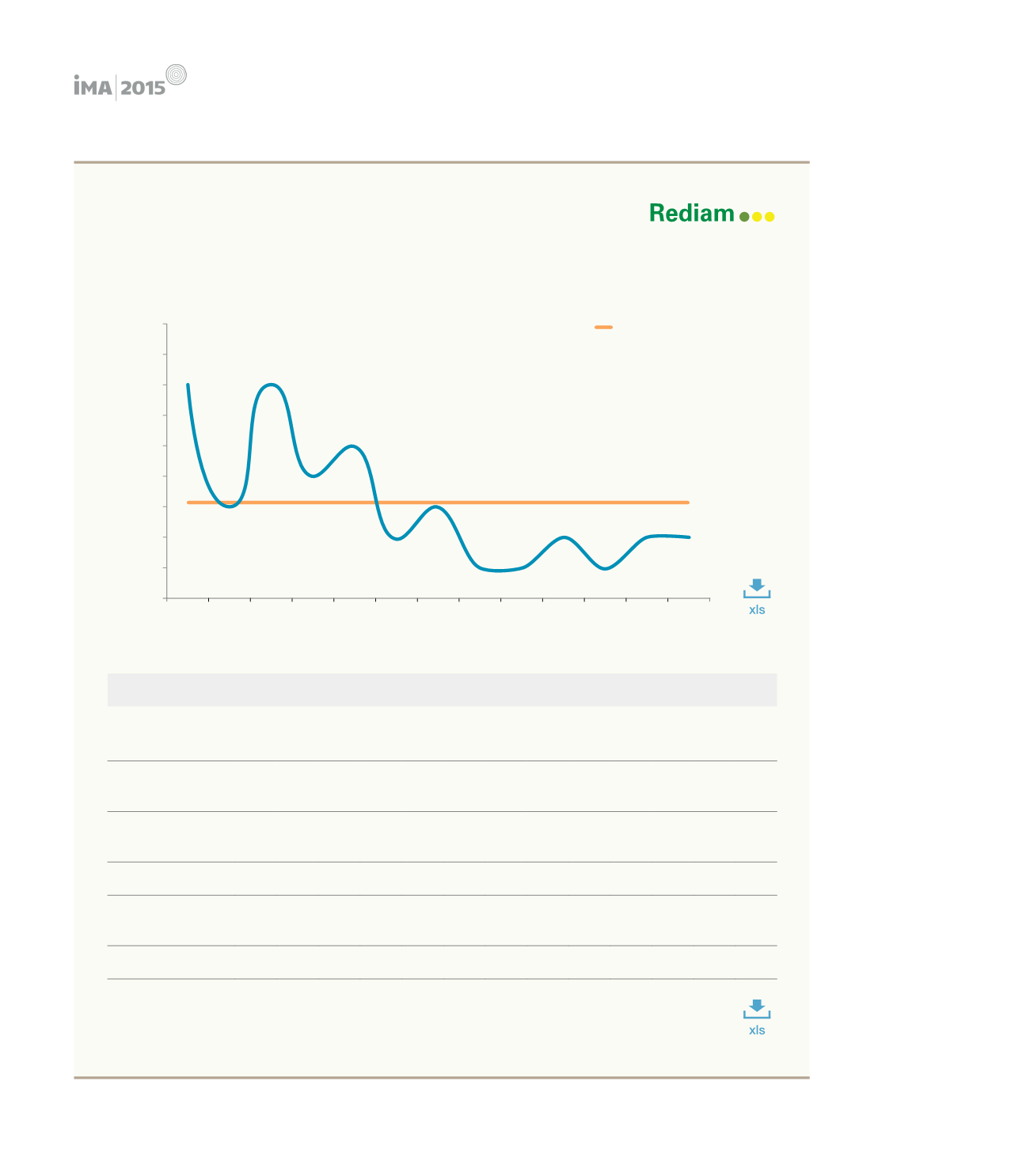
Task: Click the last yellow Rediam dot
Action: [x=770, y=217]
